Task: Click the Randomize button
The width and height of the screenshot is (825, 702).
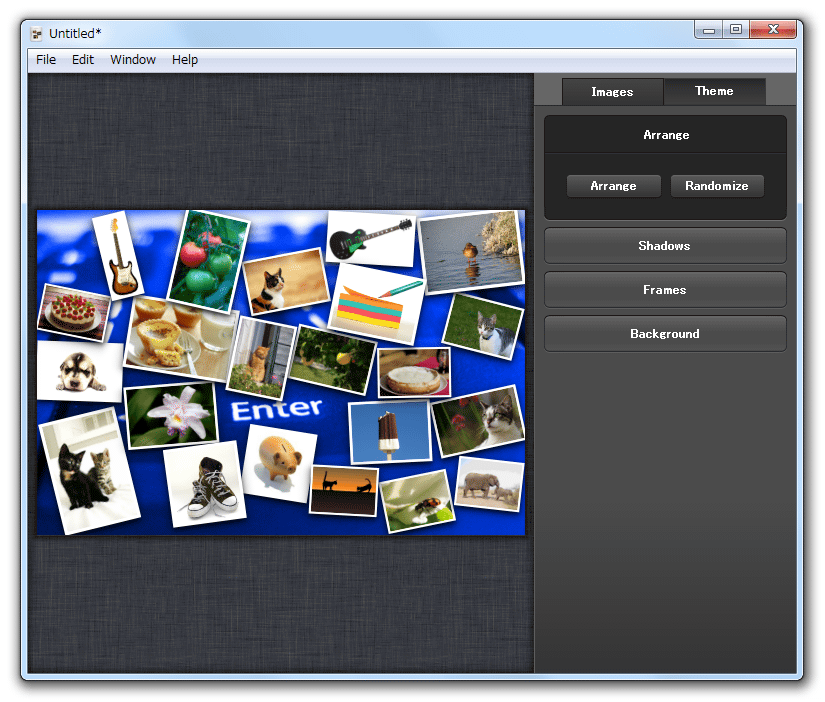Action: tap(717, 186)
